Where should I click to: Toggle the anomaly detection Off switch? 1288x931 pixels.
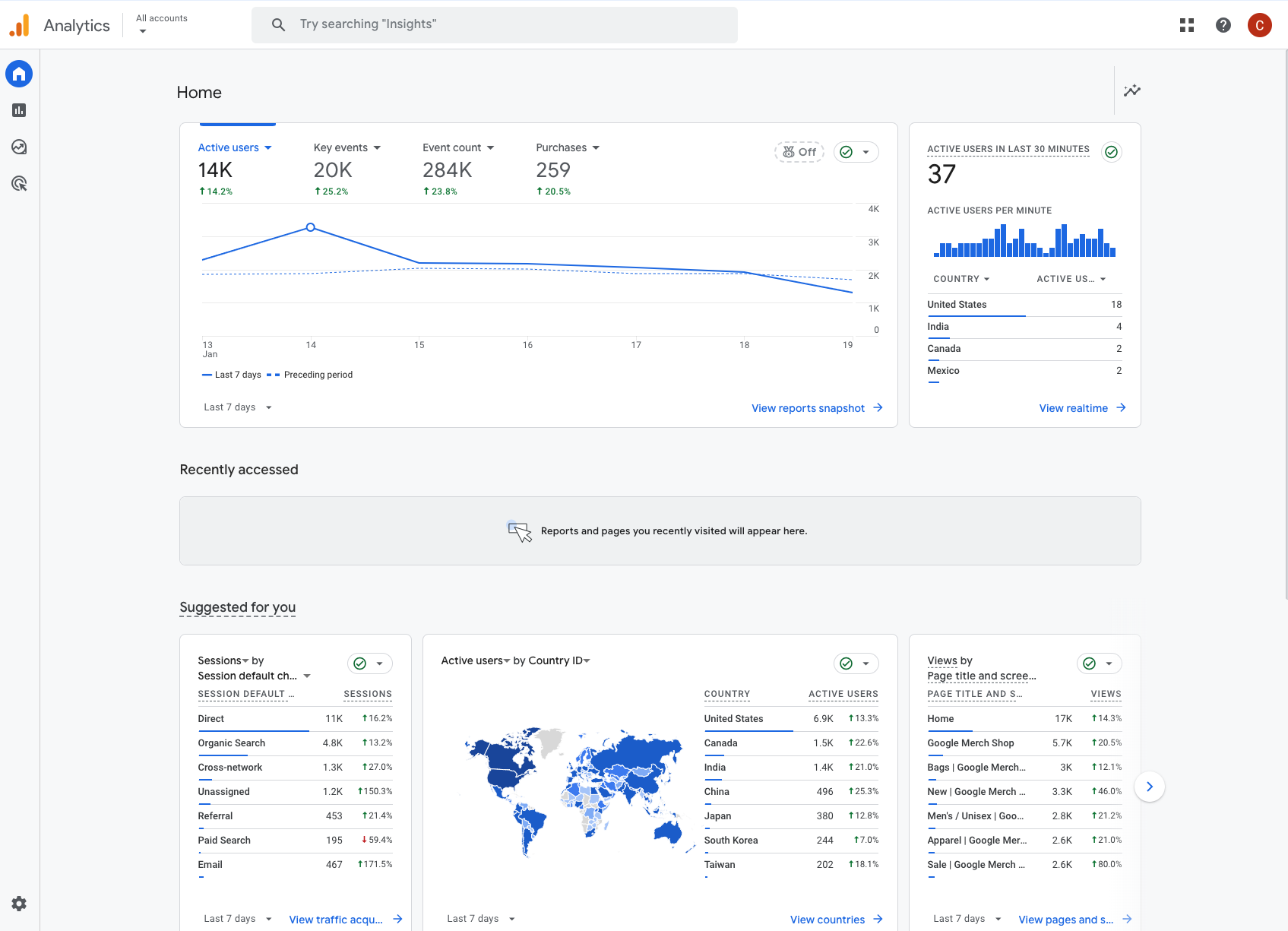click(x=799, y=152)
